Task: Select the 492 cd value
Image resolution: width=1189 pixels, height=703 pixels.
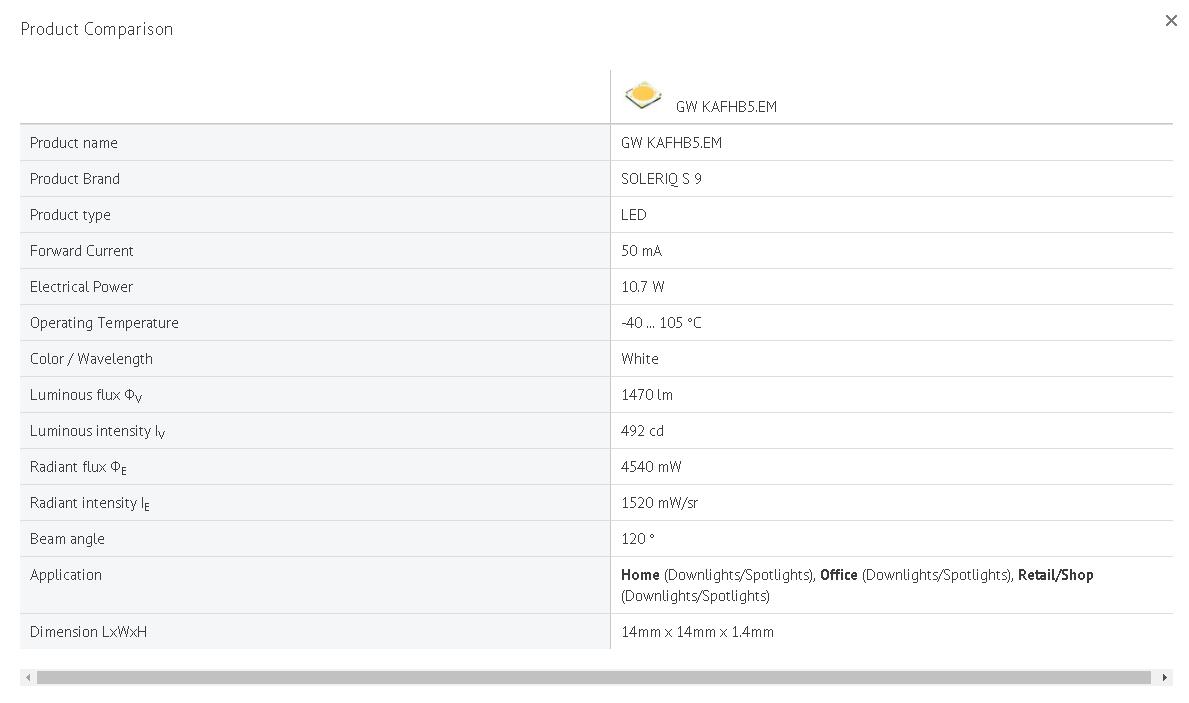Action: [642, 431]
